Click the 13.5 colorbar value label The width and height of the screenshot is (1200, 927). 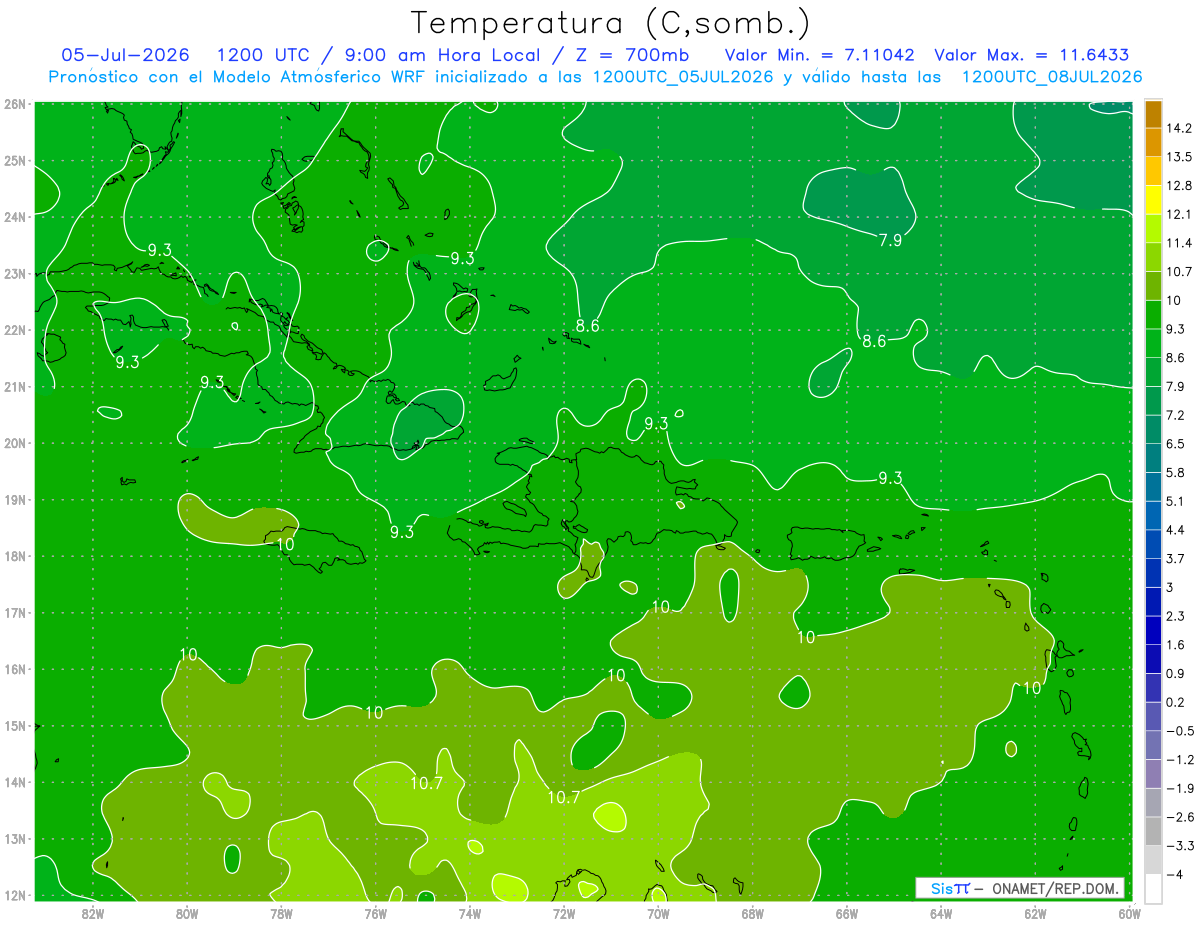click(x=1179, y=157)
